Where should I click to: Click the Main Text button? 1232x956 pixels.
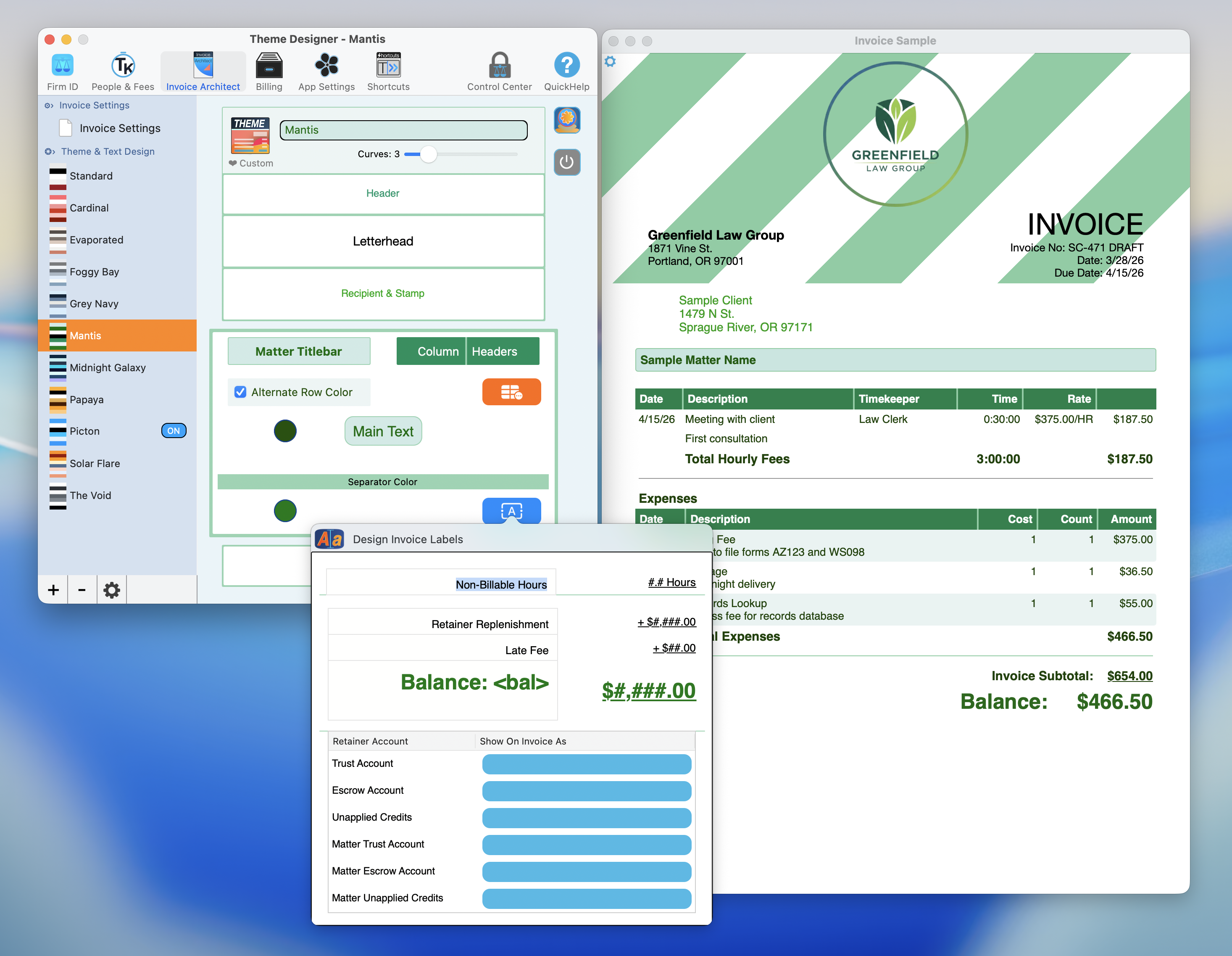tap(383, 430)
